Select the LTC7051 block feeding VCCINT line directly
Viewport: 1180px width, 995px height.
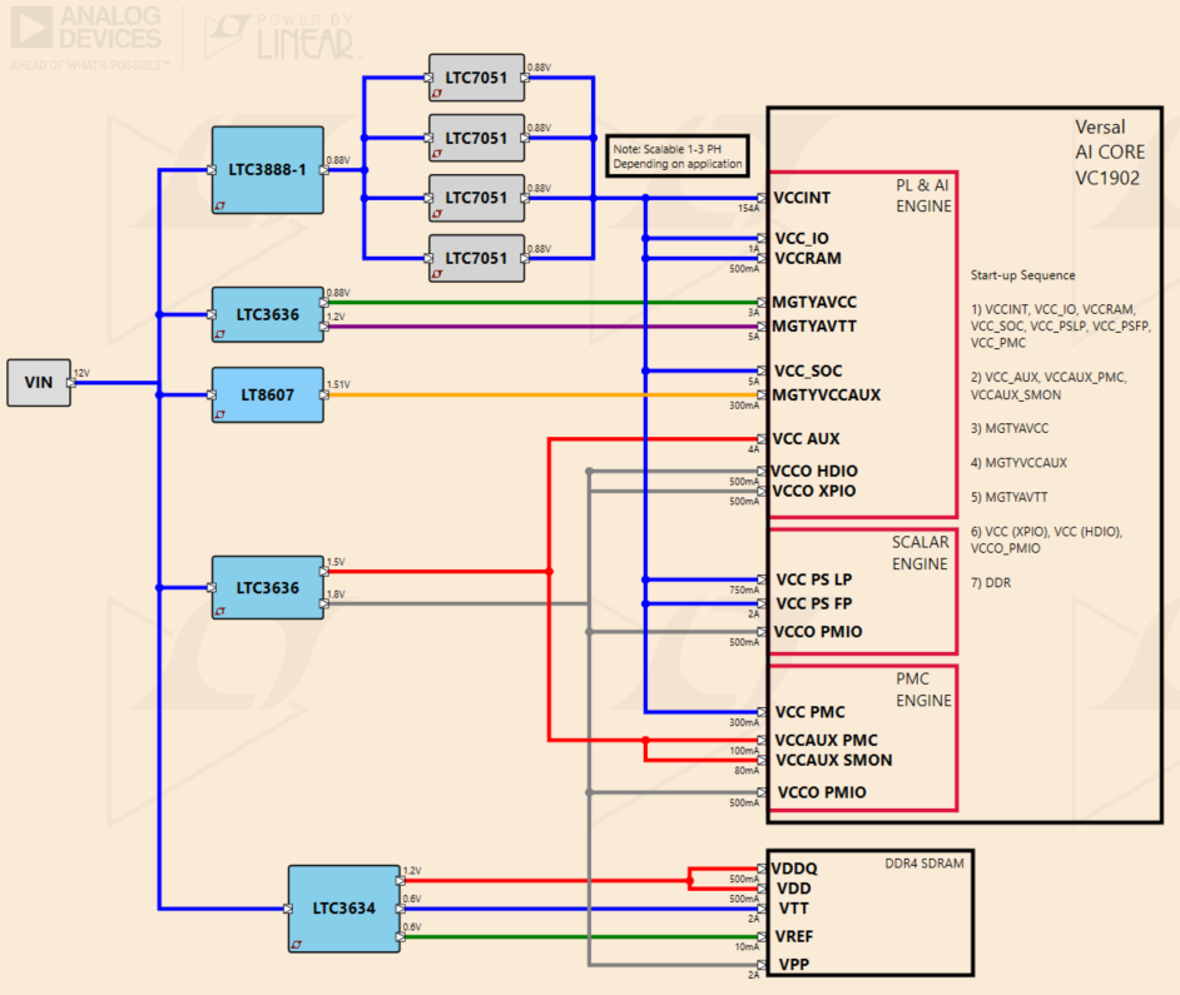point(476,198)
